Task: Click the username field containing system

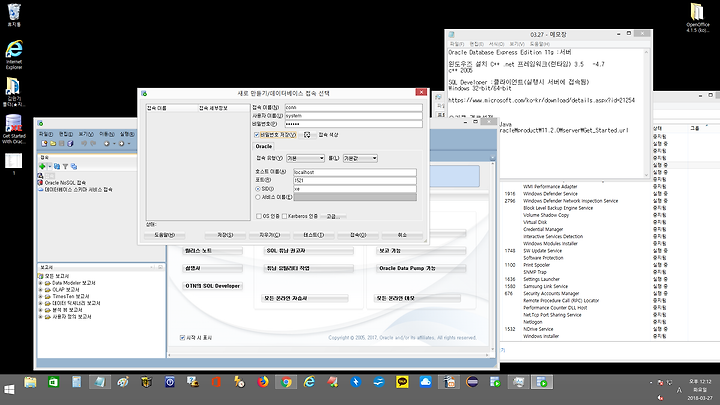Action: click(x=353, y=115)
